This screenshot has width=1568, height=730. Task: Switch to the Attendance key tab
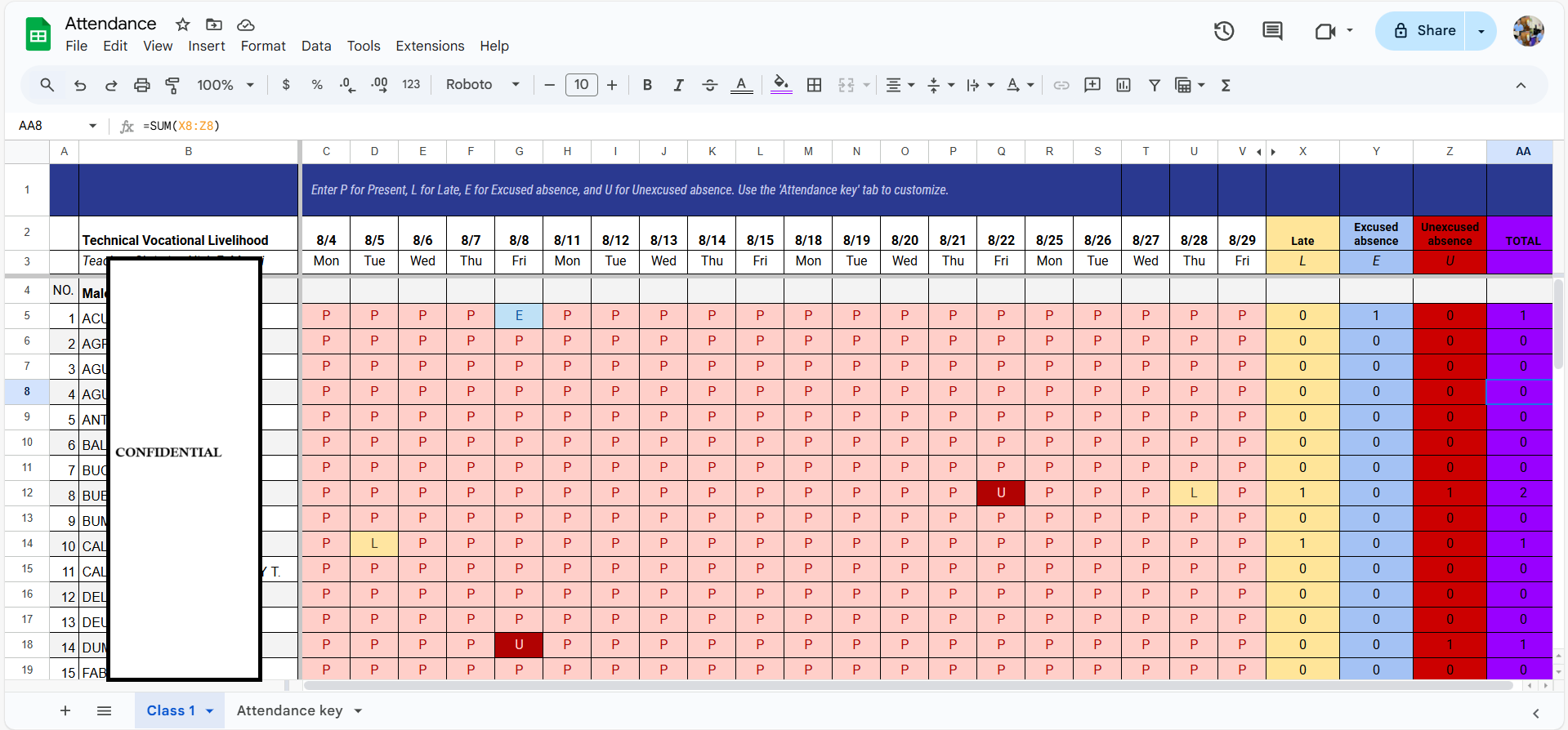point(290,710)
